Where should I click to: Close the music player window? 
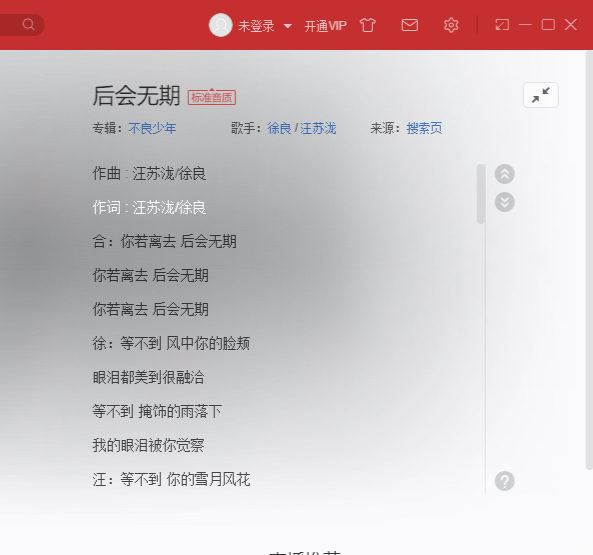tap(571, 25)
